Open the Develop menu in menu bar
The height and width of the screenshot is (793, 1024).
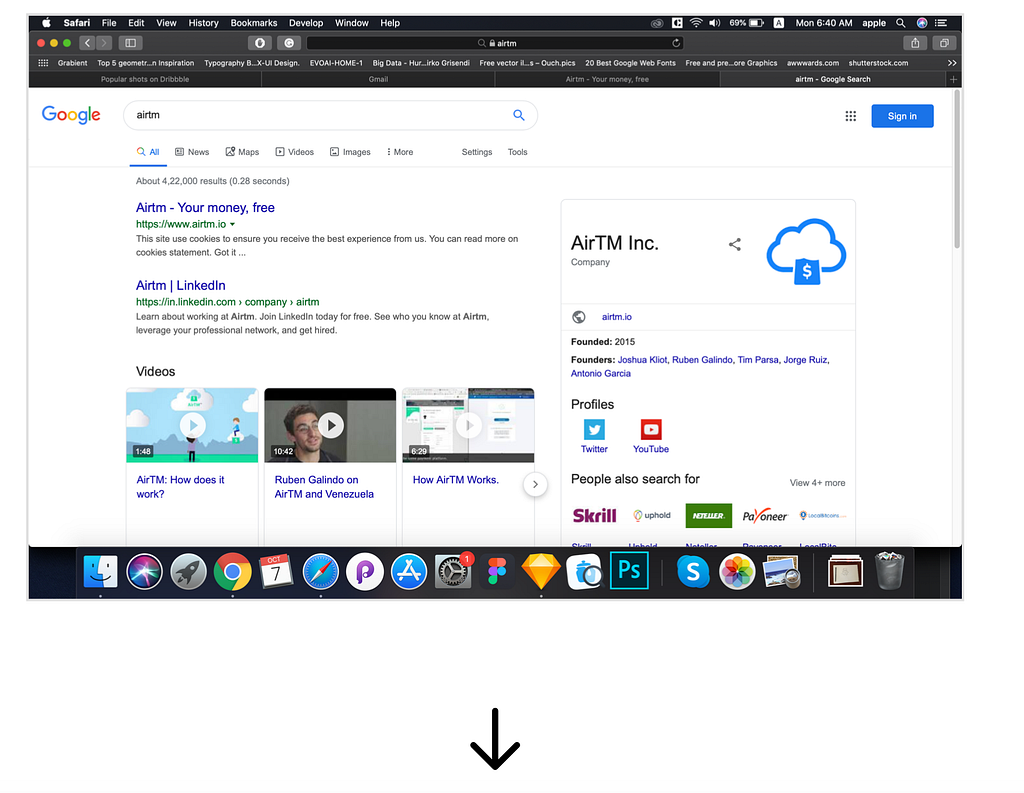306,23
